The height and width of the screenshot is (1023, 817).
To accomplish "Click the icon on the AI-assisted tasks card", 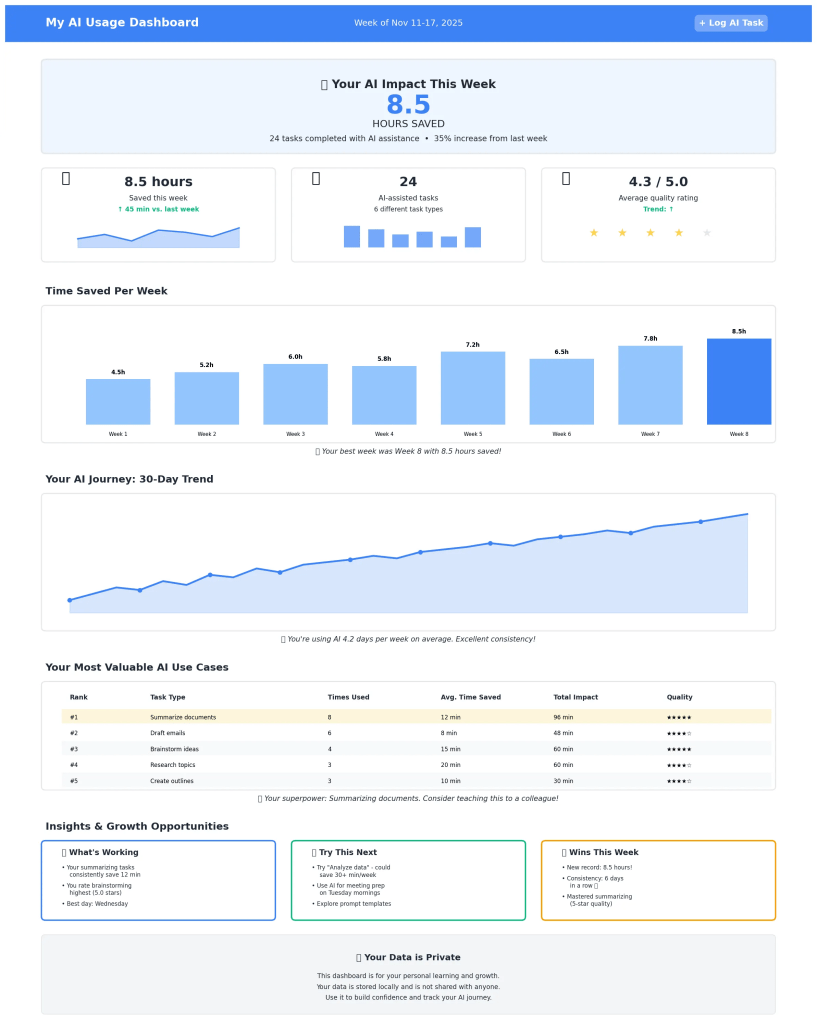I will pyautogui.click(x=316, y=178).
